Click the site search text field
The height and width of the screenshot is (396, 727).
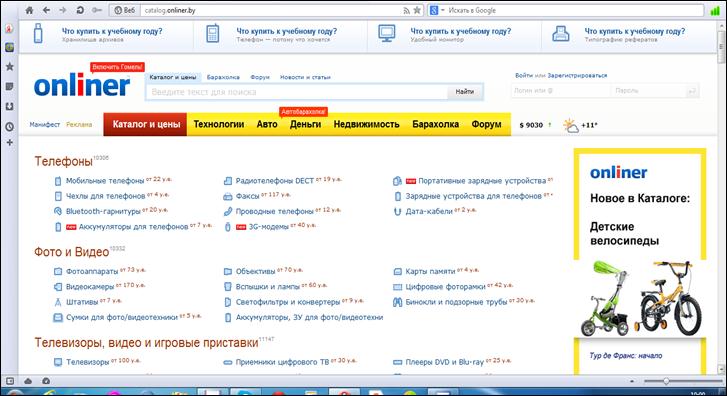(297, 92)
